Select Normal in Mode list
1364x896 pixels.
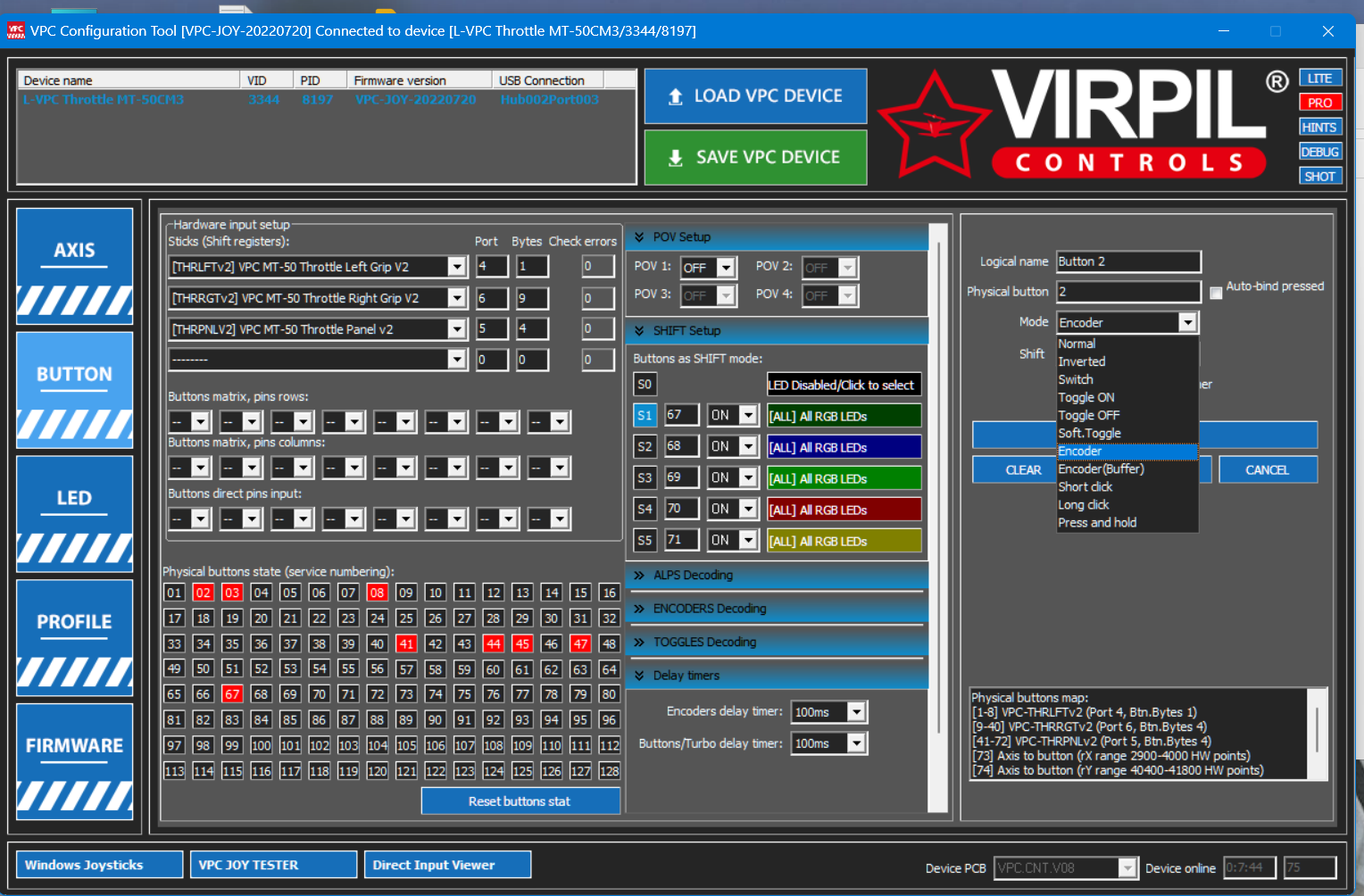point(1127,344)
